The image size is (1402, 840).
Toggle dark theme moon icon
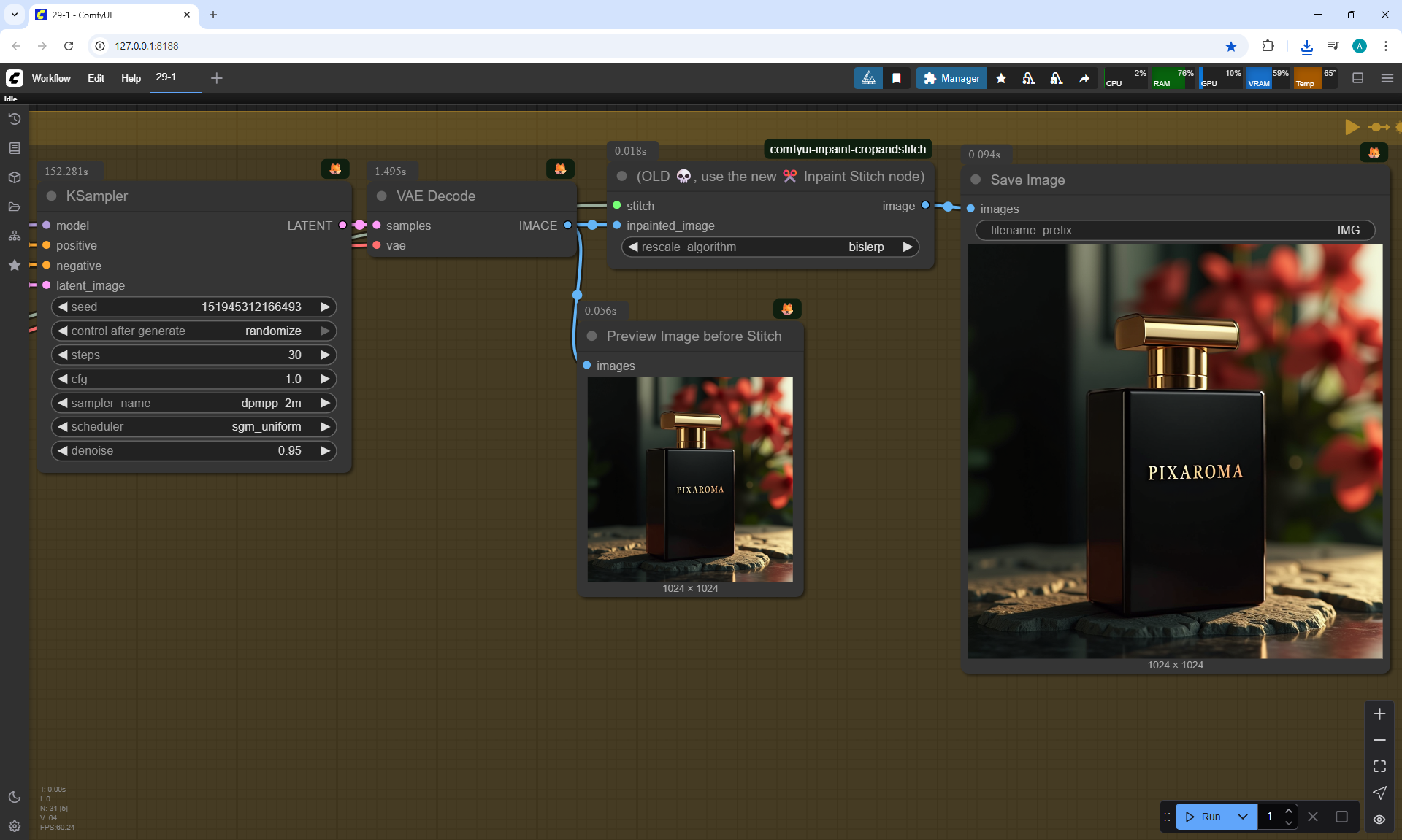14,797
